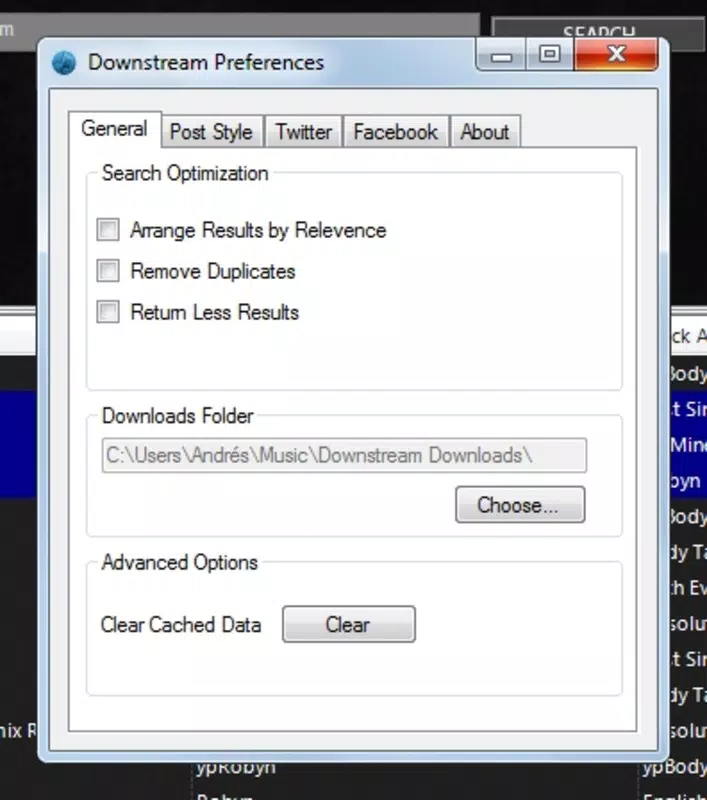The image size is (707, 800).
Task: Click the Choose... folder button
Action: (520, 505)
